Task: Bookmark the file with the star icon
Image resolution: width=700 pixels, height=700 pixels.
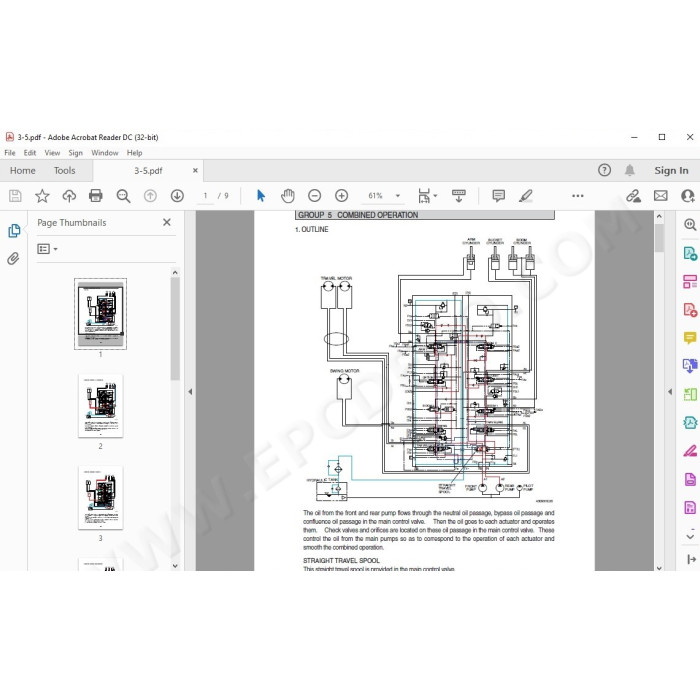Action: click(x=42, y=196)
